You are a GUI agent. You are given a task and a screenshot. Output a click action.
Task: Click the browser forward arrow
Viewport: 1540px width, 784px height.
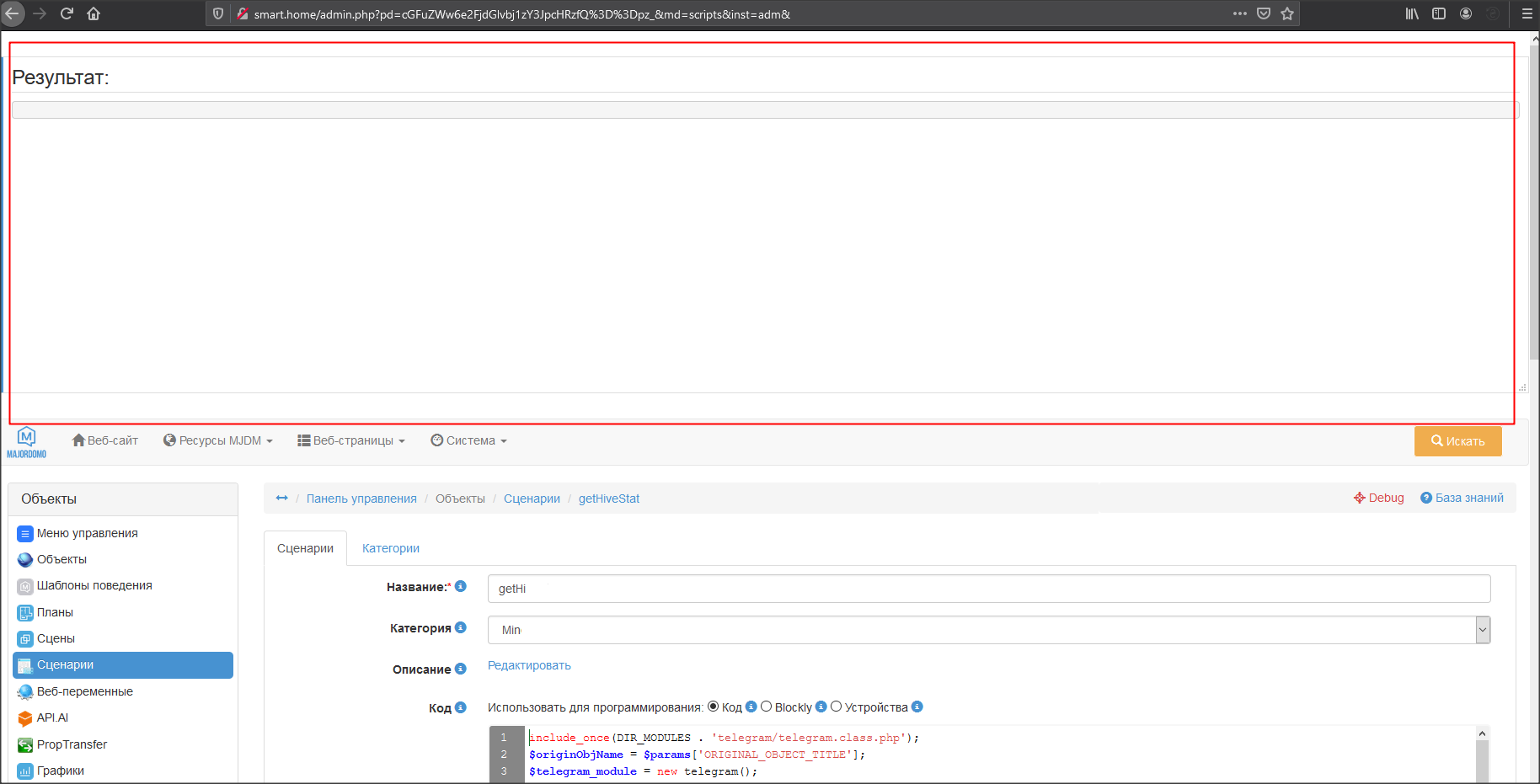tap(40, 13)
